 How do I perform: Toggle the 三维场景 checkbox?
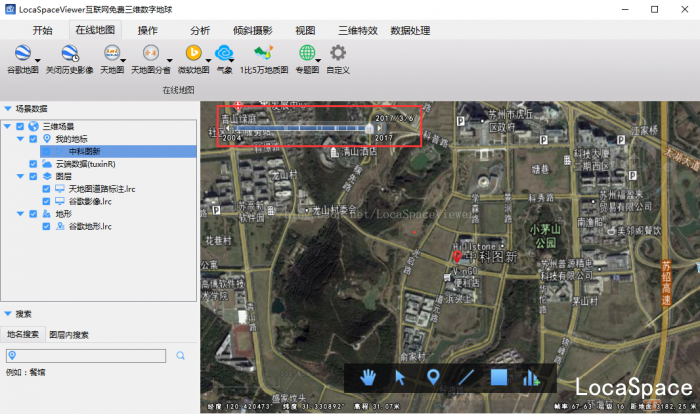[20, 126]
